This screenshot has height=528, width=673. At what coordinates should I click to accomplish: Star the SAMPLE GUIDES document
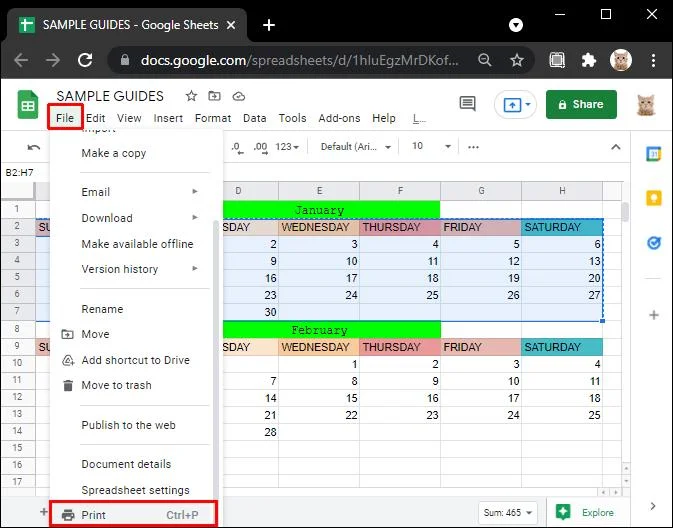[x=191, y=96]
